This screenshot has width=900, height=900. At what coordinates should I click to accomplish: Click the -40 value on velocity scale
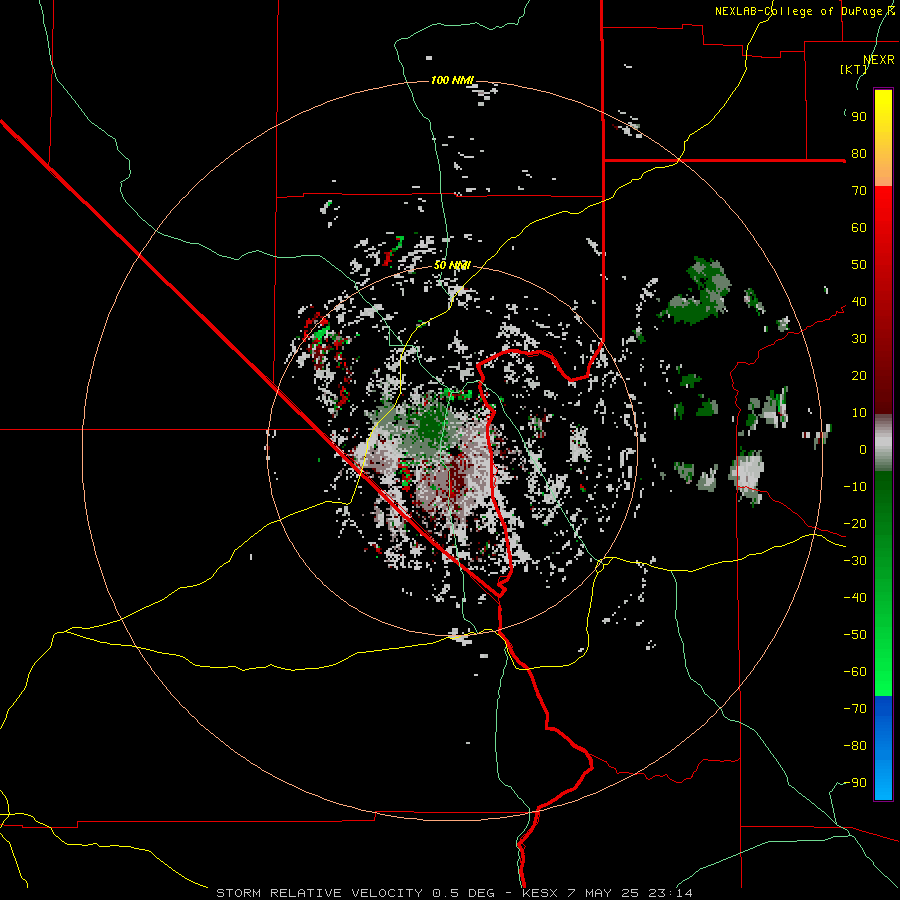(x=855, y=598)
